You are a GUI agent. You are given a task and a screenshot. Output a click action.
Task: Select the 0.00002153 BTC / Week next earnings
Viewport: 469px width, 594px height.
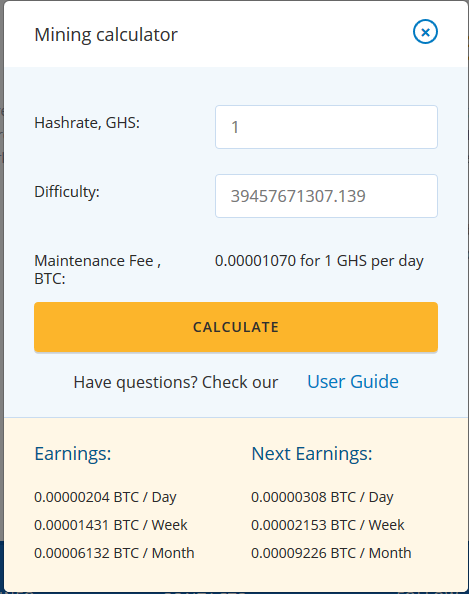pyautogui.click(x=328, y=525)
